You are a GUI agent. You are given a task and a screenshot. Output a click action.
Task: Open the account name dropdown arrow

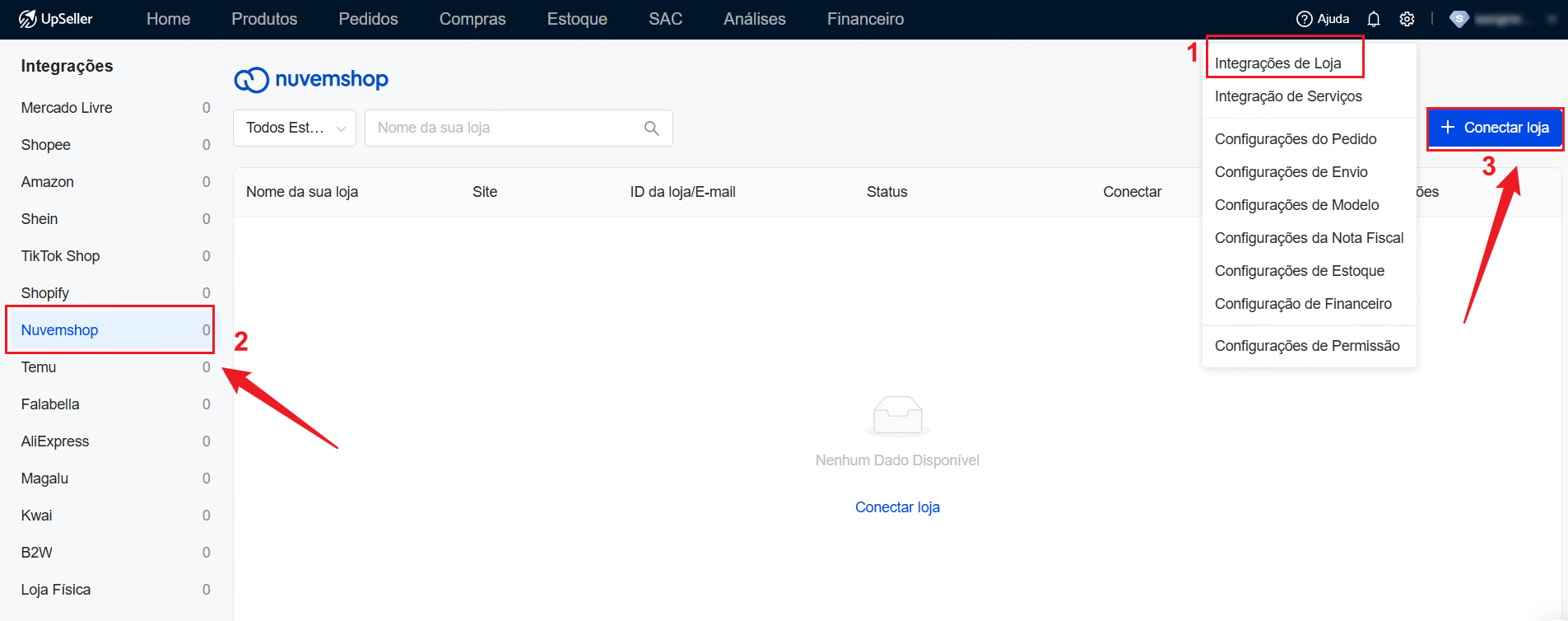(1552, 19)
